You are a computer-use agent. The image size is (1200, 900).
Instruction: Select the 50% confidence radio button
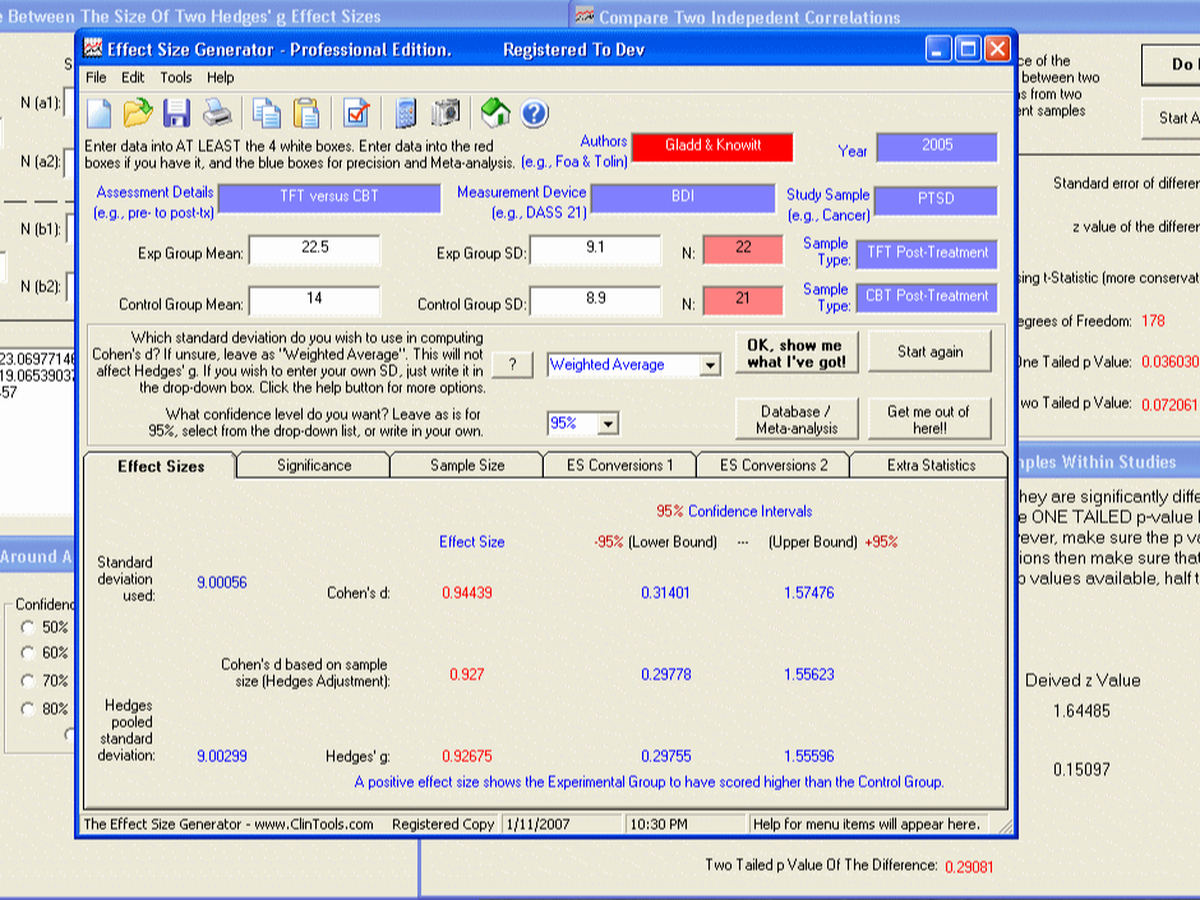tap(28, 628)
